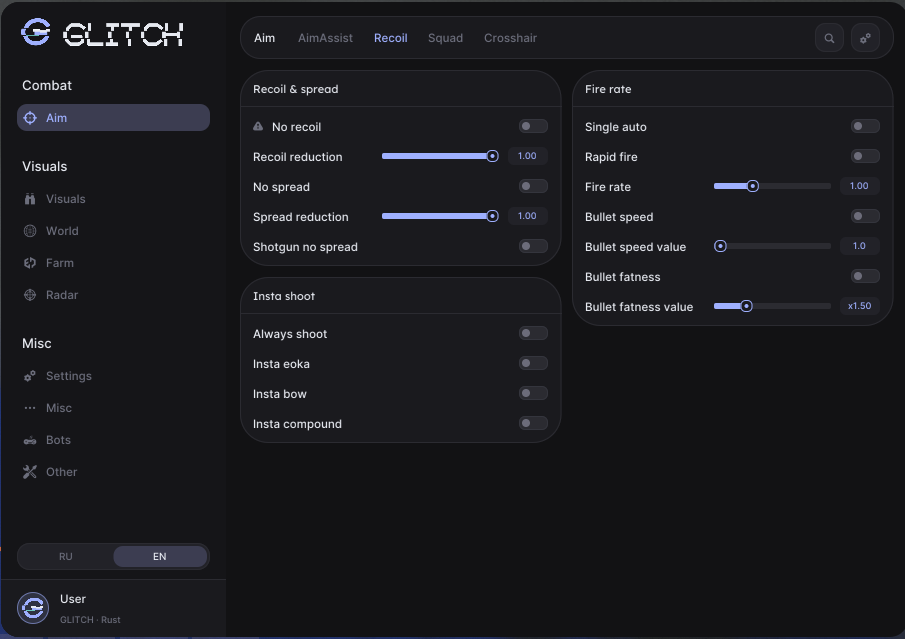Toggle the No spread switch

(x=533, y=186)
